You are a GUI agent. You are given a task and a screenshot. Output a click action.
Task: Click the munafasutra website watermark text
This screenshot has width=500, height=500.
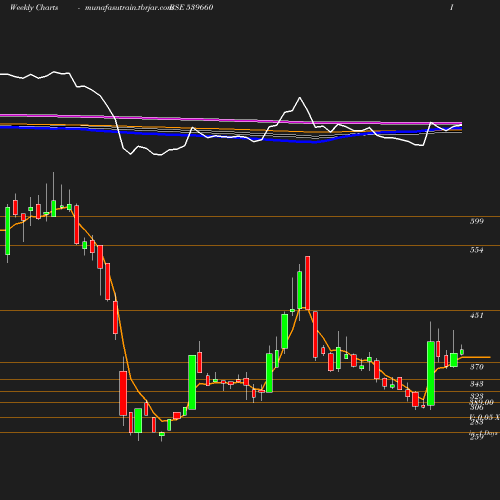click(128, 8)
